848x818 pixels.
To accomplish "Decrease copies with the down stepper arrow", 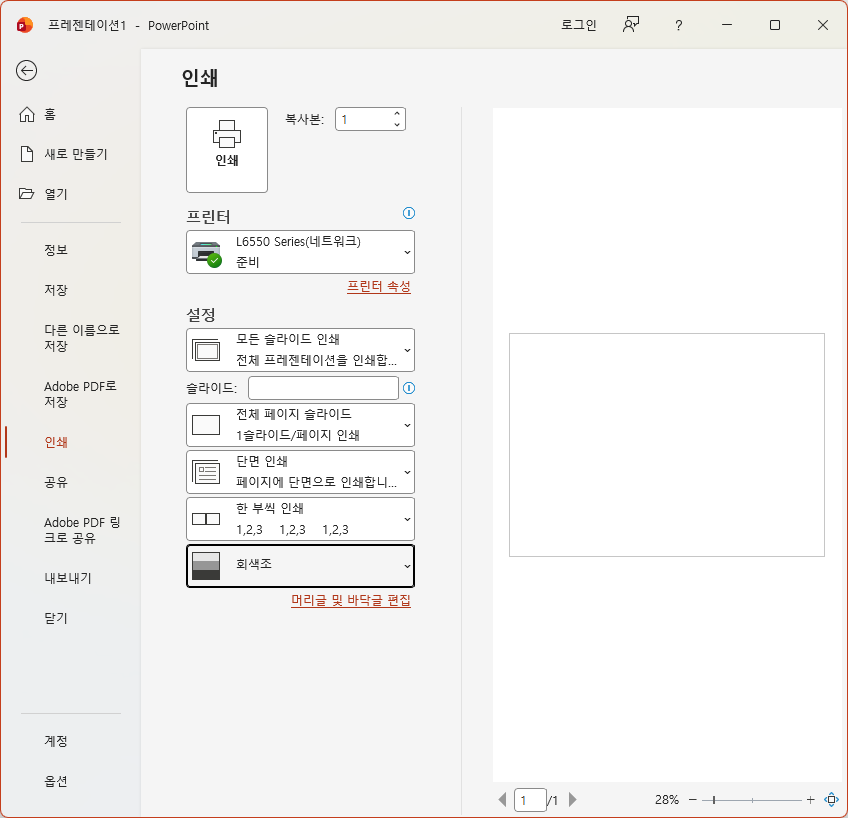I will click(x=397, y=125).
